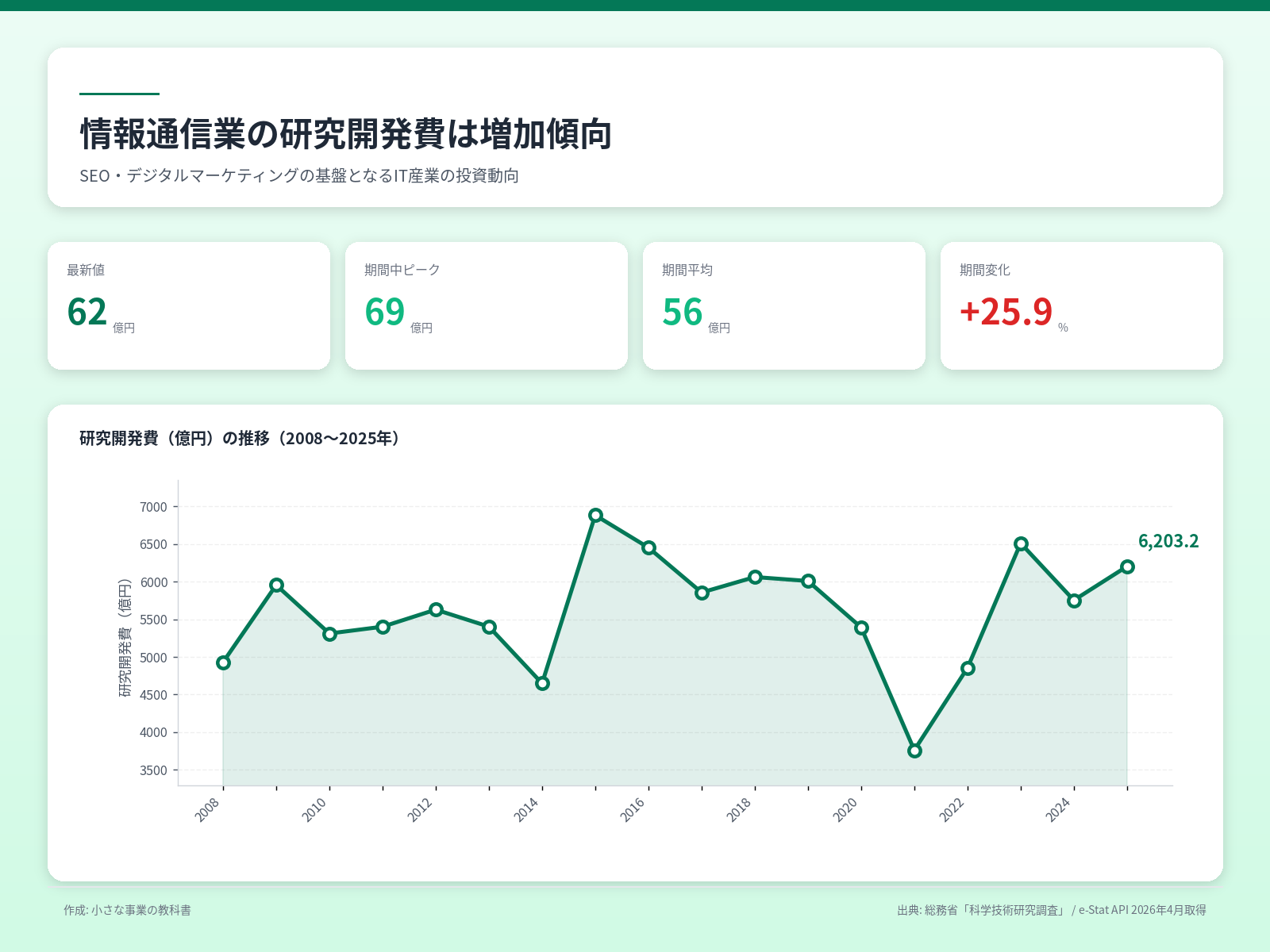The height and width of the screenshot is (952, 1270).
Task: Click the subtitle about SEO・デジタルマーケティング
Action: click(299, 175)
